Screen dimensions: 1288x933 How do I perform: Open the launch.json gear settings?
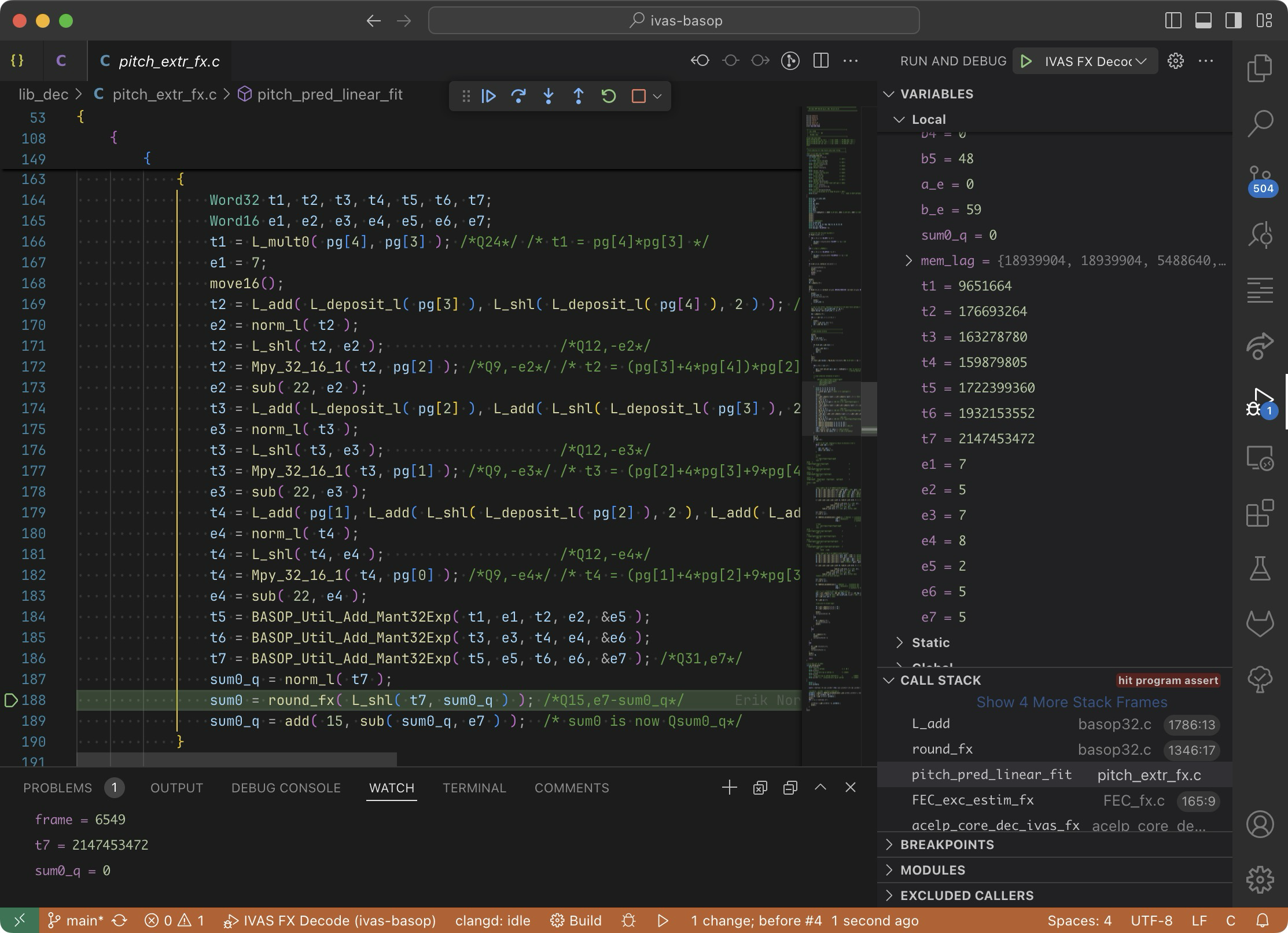(1175, 61)
